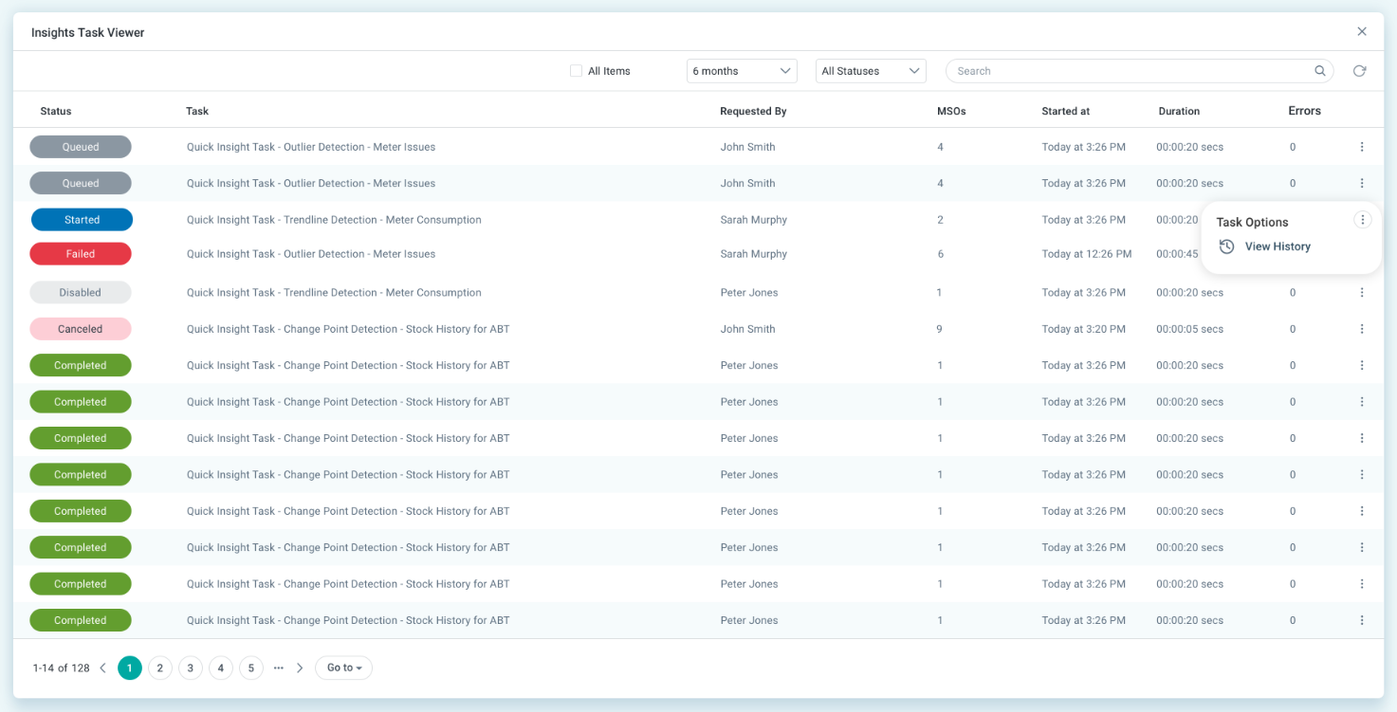Click the refresh icon beside search
Screen dimensions: 1397x712
[x=1359, y=71]
